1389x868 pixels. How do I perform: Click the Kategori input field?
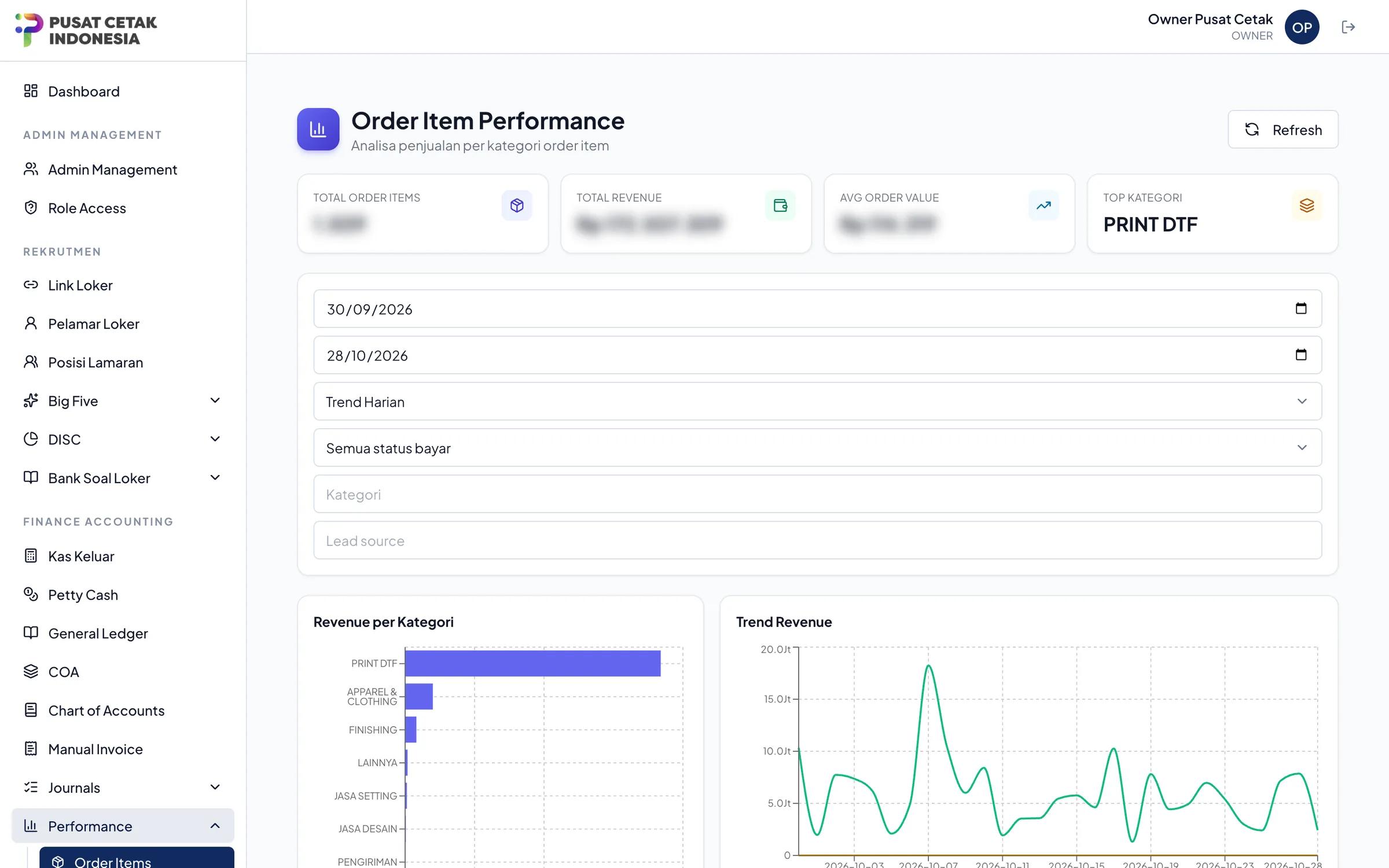pos(817,494)
